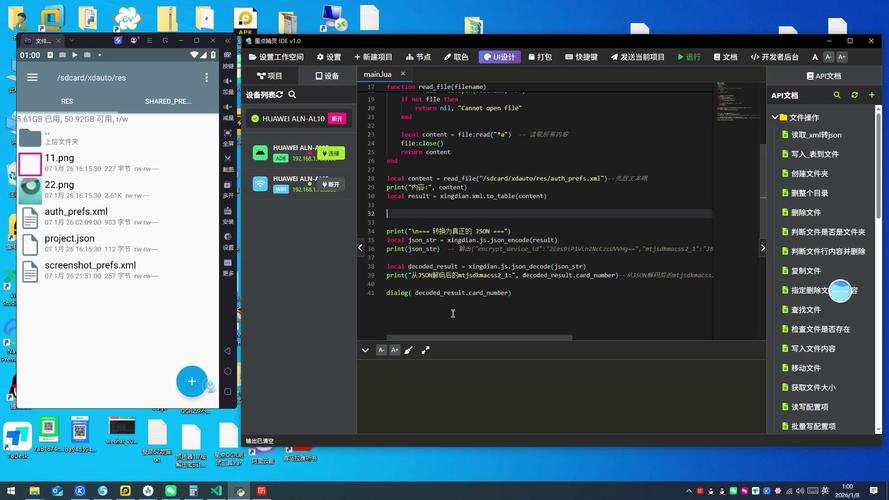Expand the output console to fullscreen
This screenshot has width=889, height=500.
pyautogui.click(x=425, y=350)
